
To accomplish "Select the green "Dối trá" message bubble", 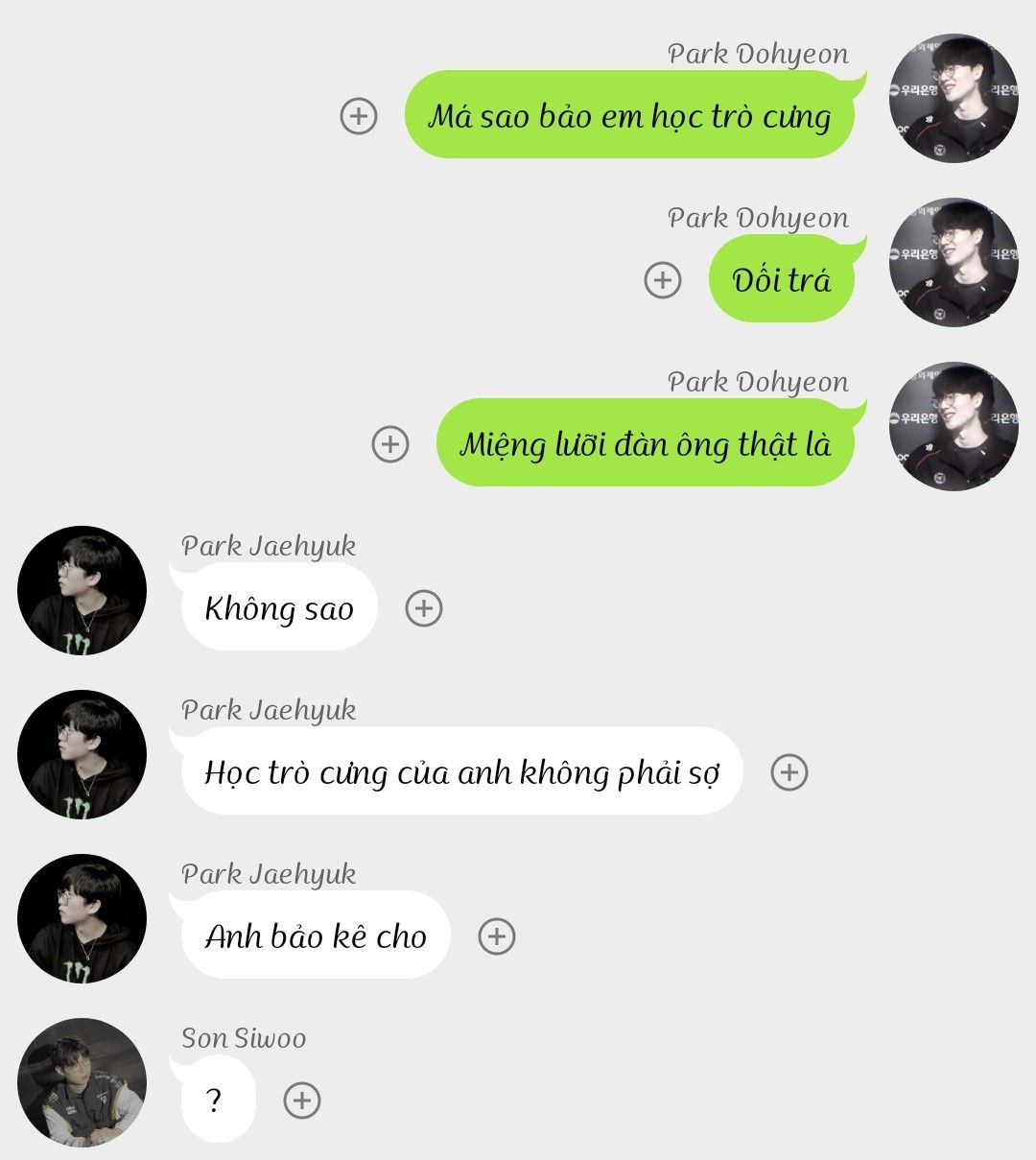I will tap(782, 279).
